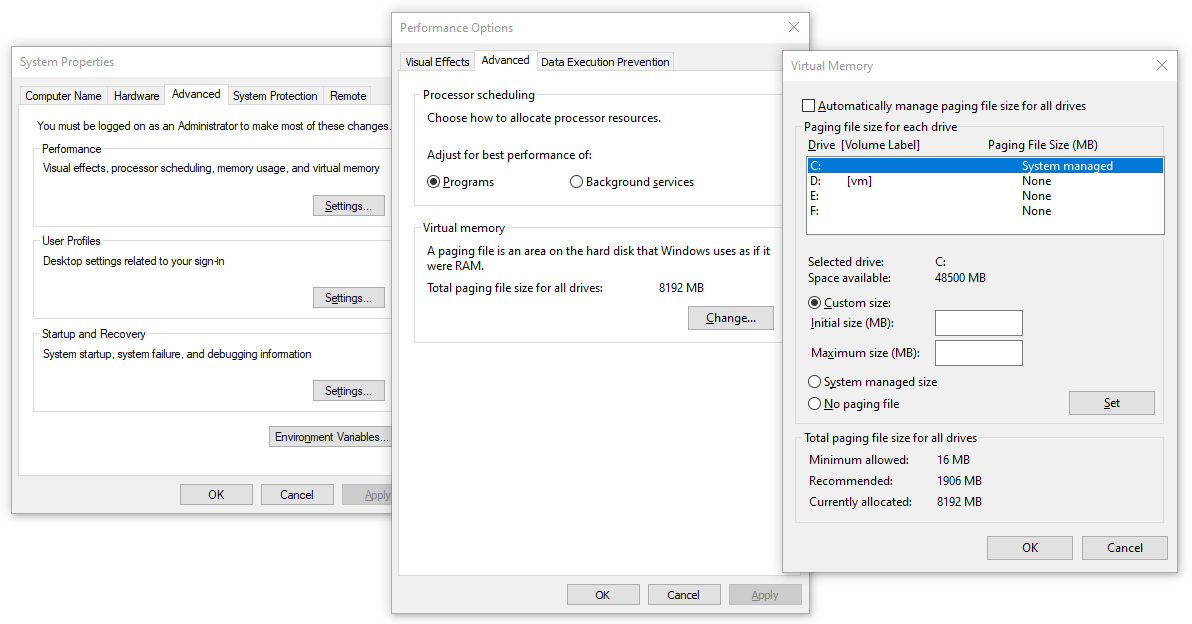Click Apply in Performance Options

[765, 594]
